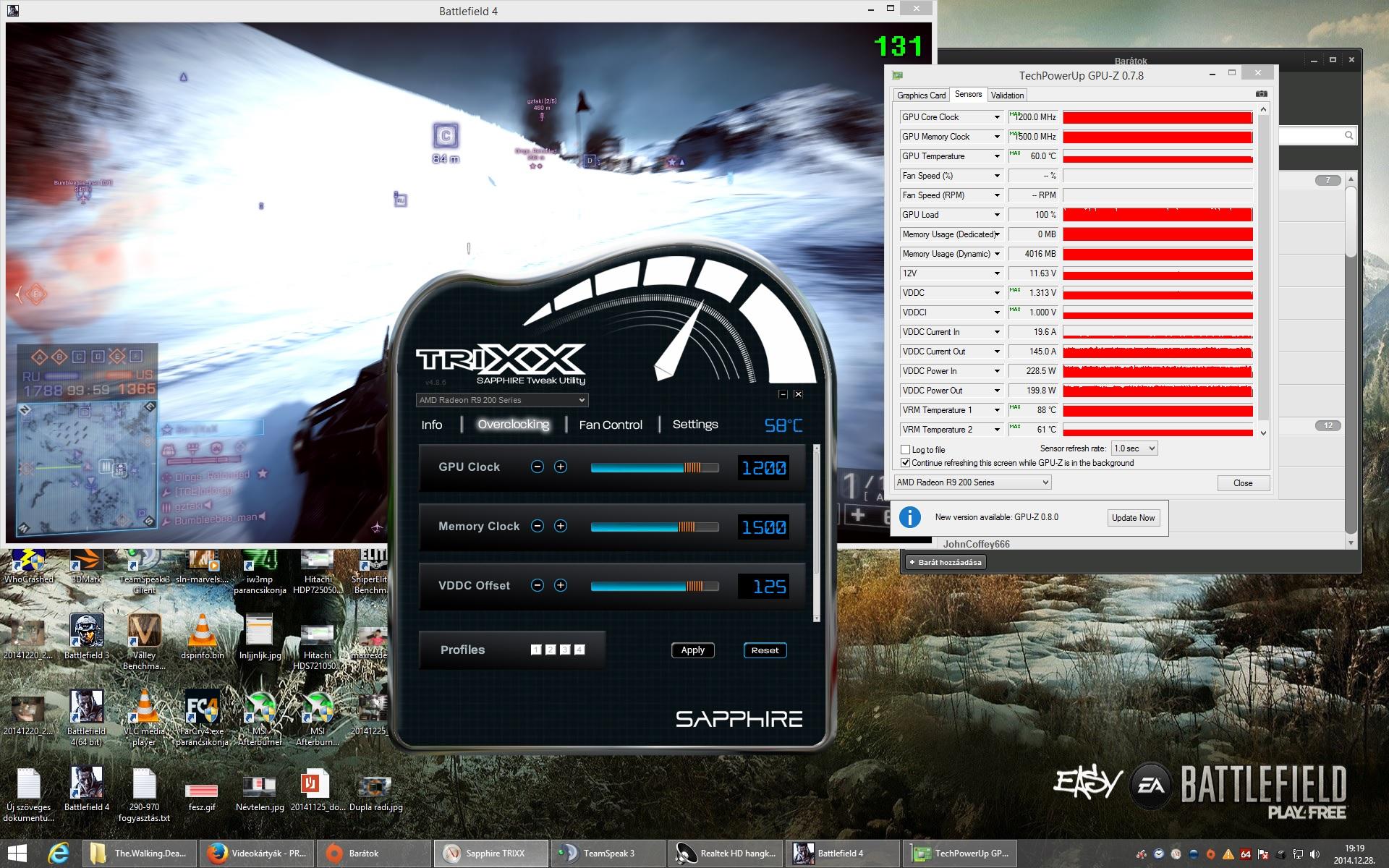This screenshot has width=1389, height=868.
Task: Open fesz.gif desktop file
Action: [201, 794]
